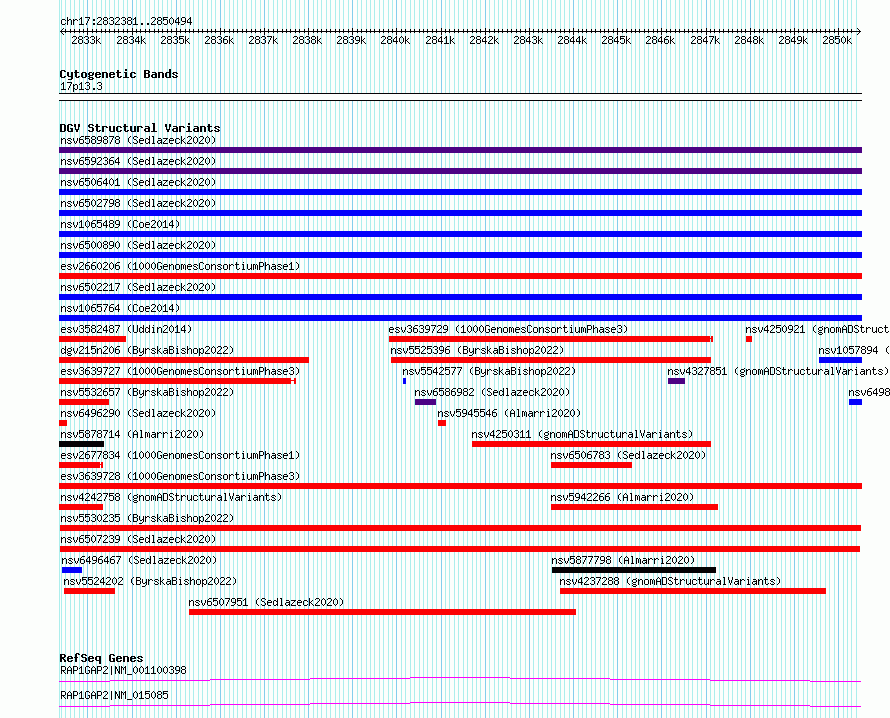The width and height of the screenshot is (890, 718).
Task: Click the 2850k ruler position
Action: 837,40
